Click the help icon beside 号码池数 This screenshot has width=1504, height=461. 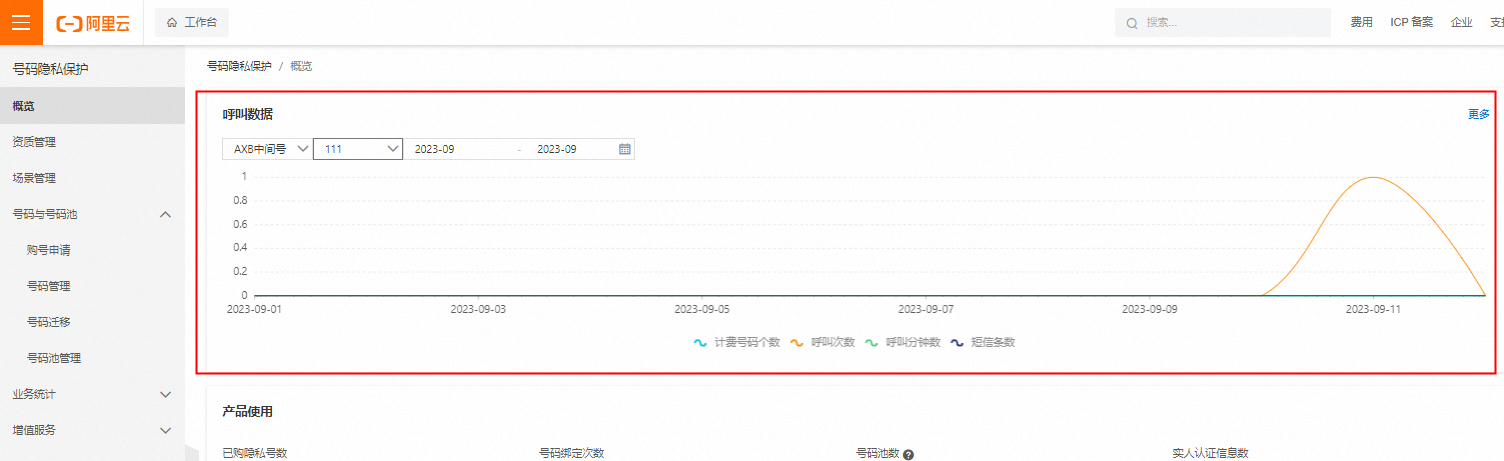[x=909, y=454]
